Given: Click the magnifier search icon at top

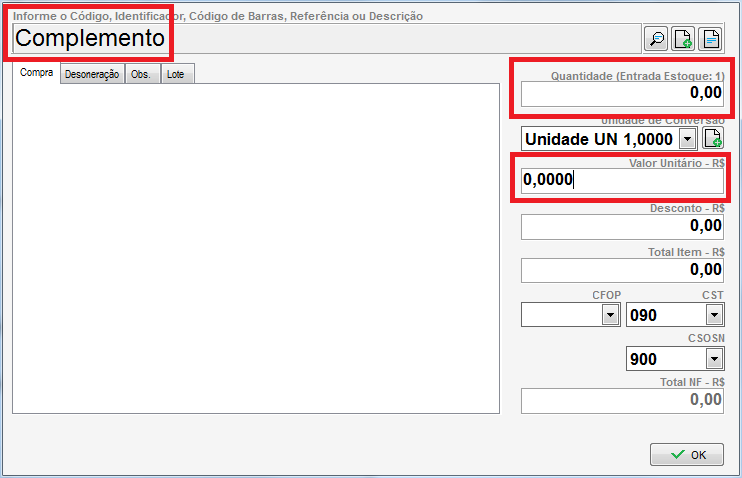Looking at the screenshot, I should click(x=657, y=39).
